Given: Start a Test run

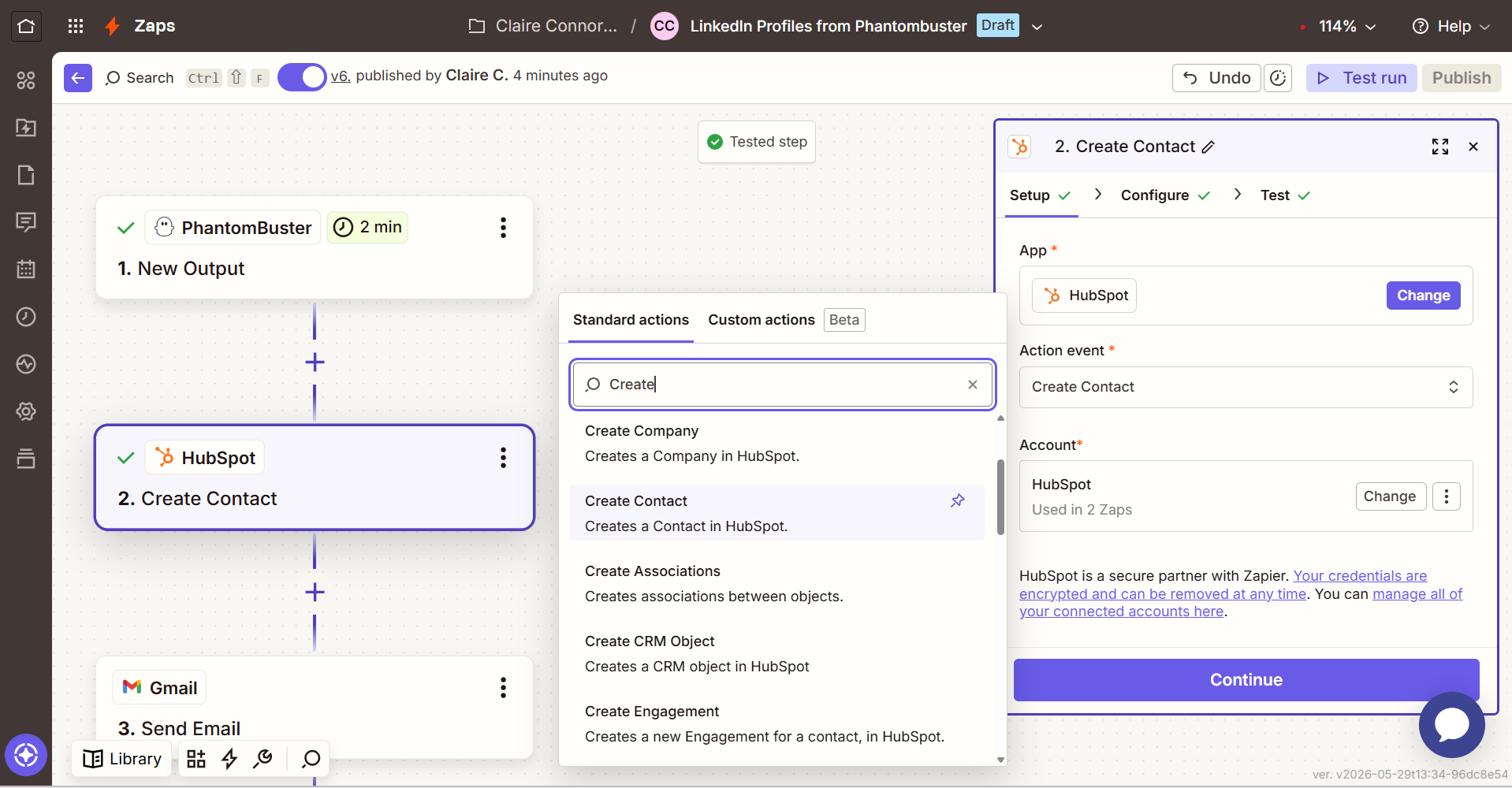Looking at the screenshot, I should coord(1361,78).
